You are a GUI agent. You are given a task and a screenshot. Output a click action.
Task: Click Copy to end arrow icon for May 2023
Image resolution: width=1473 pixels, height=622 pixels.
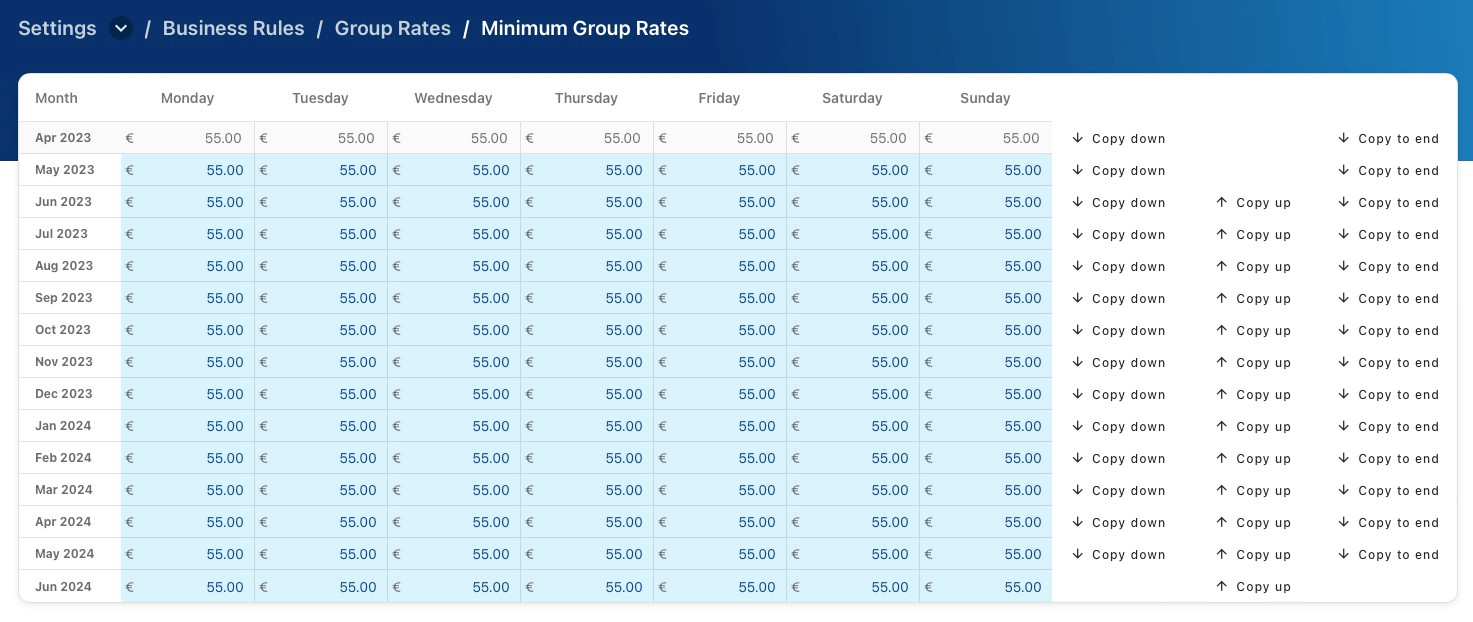click(x=1344, y=170)
